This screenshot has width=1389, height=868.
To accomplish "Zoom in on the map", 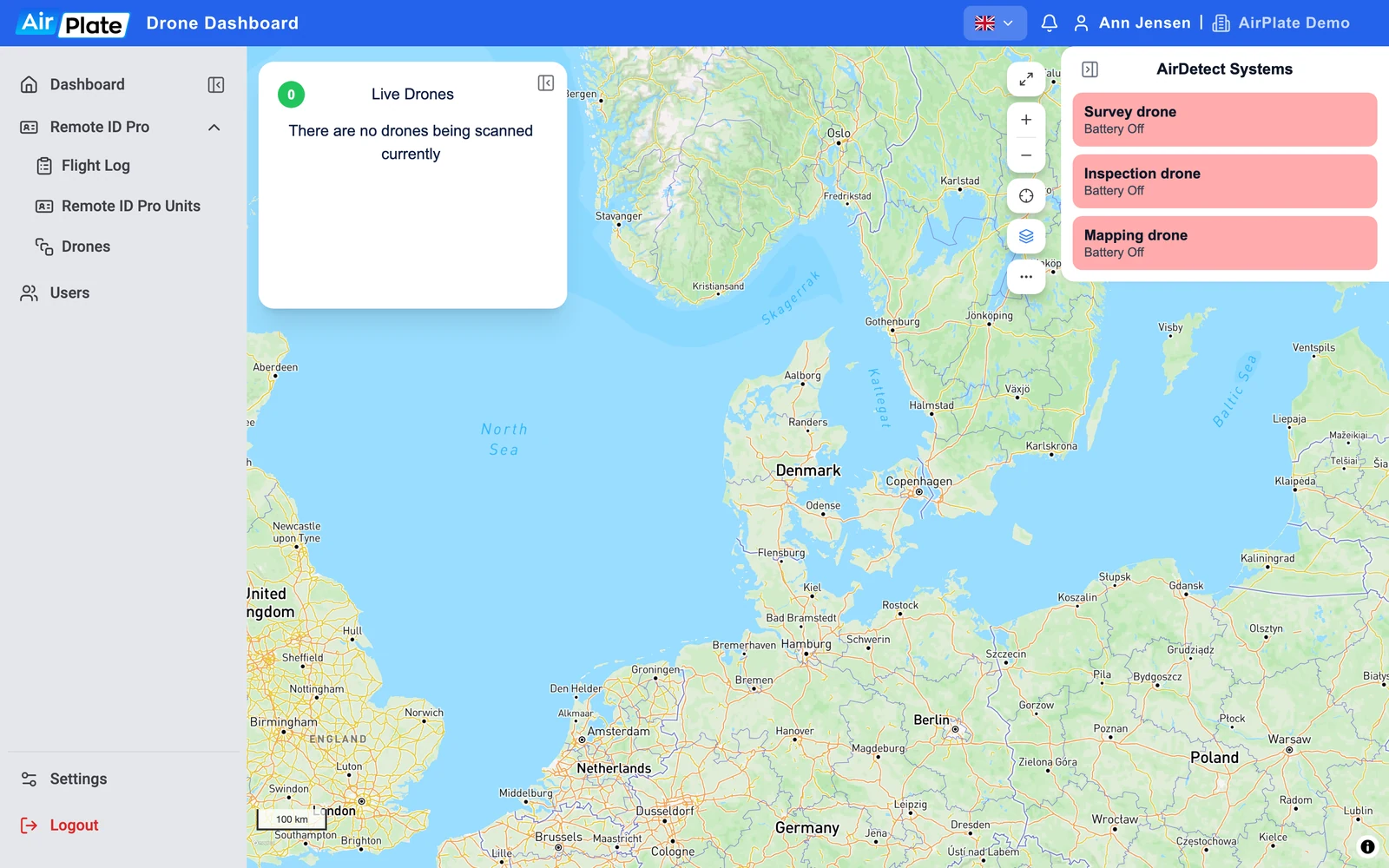I will click(1026, 120).
